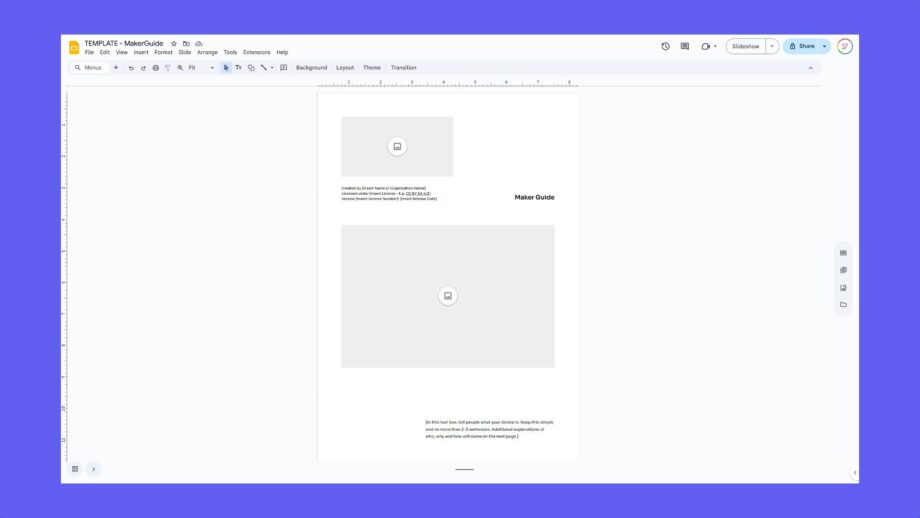Open the Format menu
This screenshot has width=920, height=518.
tap(163, 52)
